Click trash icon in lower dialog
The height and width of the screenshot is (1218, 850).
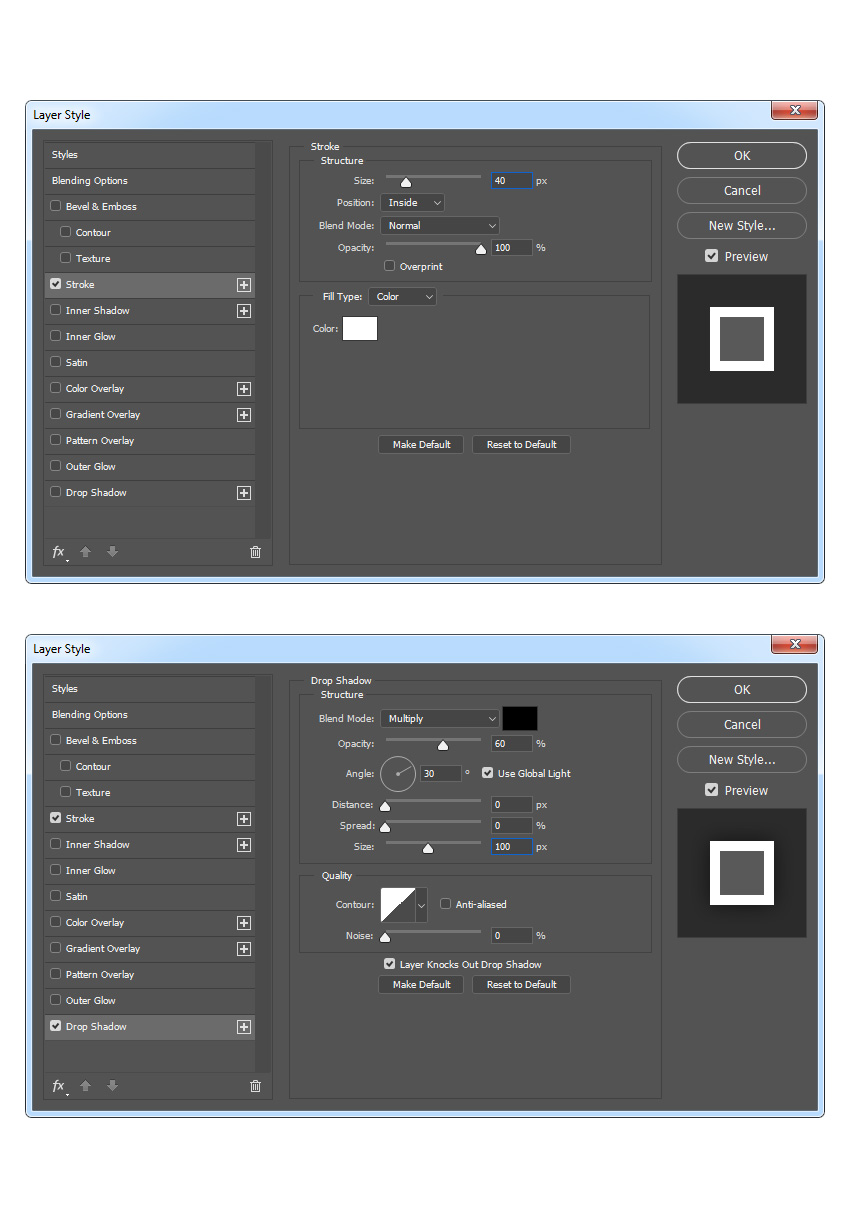[x=255, y=1086]
